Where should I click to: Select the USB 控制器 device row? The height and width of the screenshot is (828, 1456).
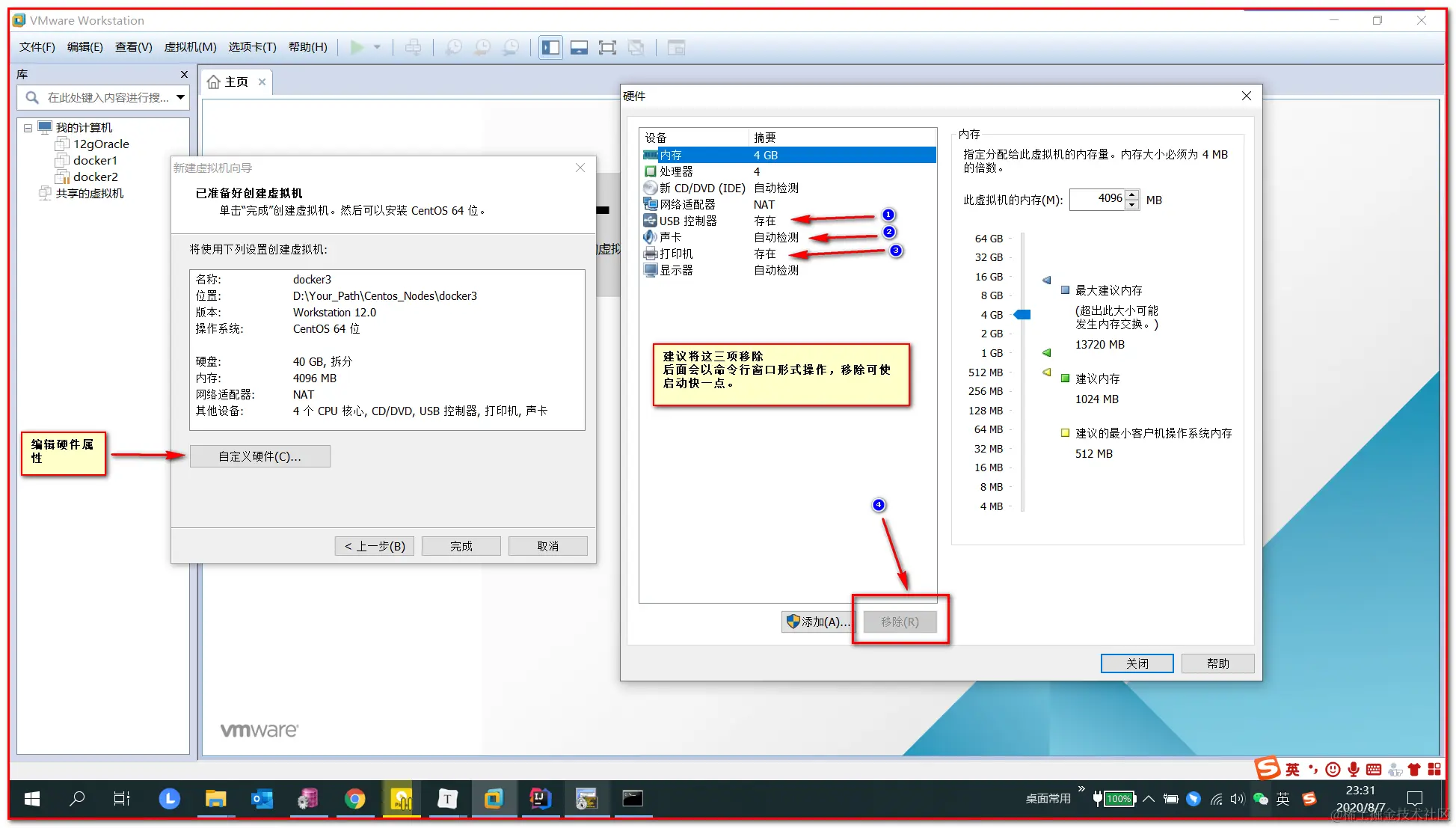click(688, 221)
